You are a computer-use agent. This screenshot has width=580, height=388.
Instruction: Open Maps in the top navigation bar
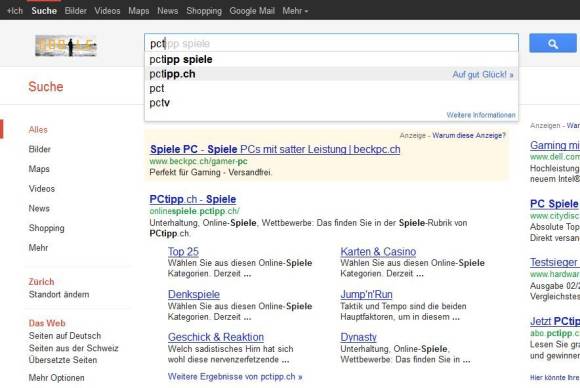(x=139, y=11)
